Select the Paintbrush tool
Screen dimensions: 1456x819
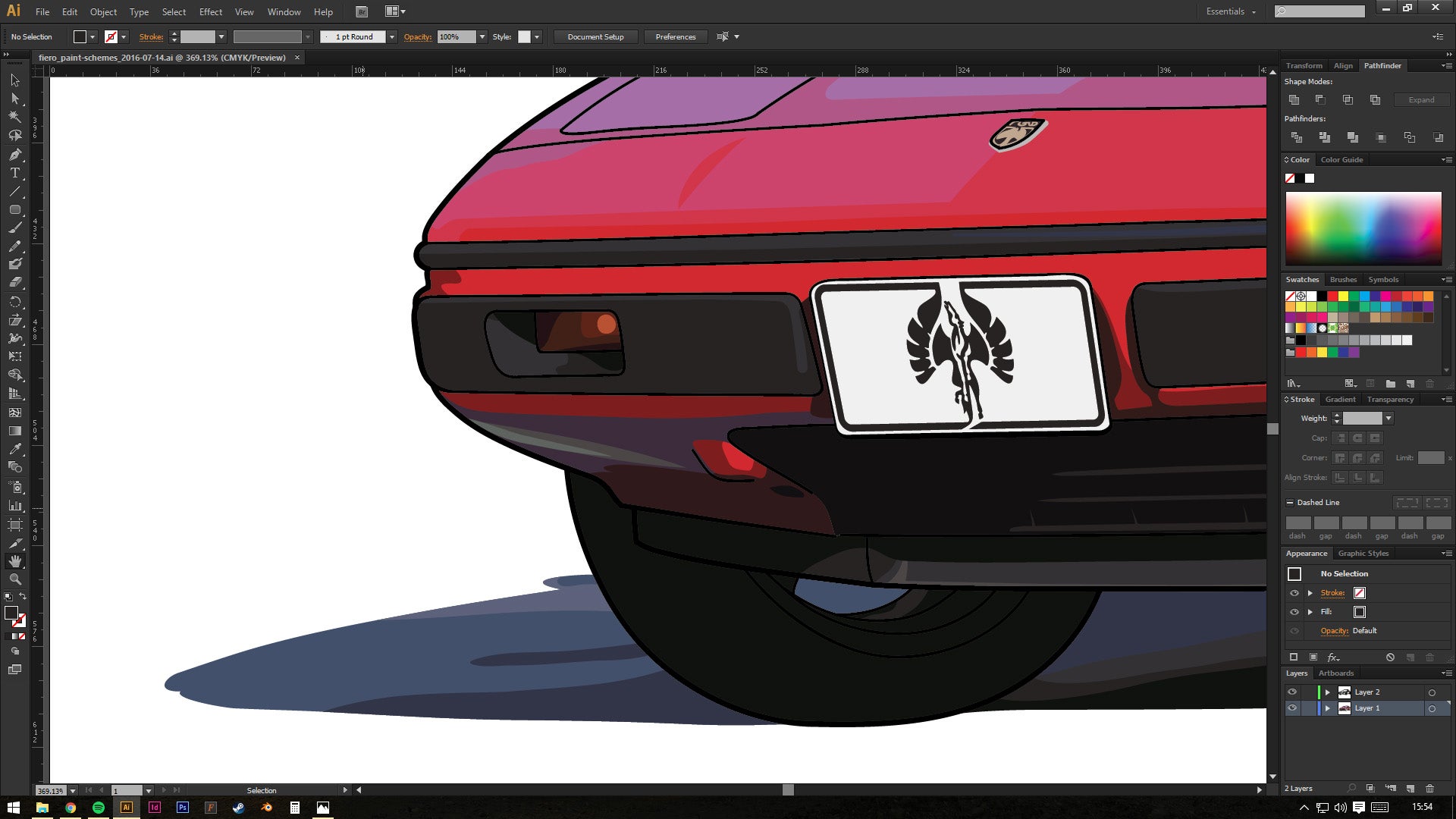coord(14,228)
